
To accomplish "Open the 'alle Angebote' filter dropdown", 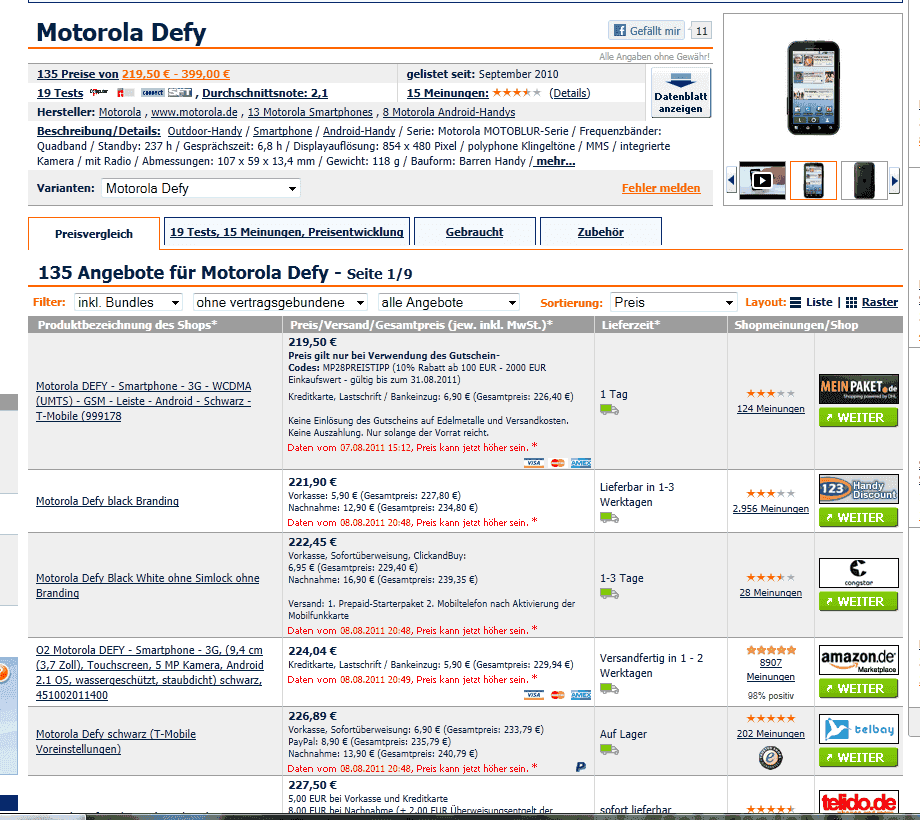I will tap(449, 303).
